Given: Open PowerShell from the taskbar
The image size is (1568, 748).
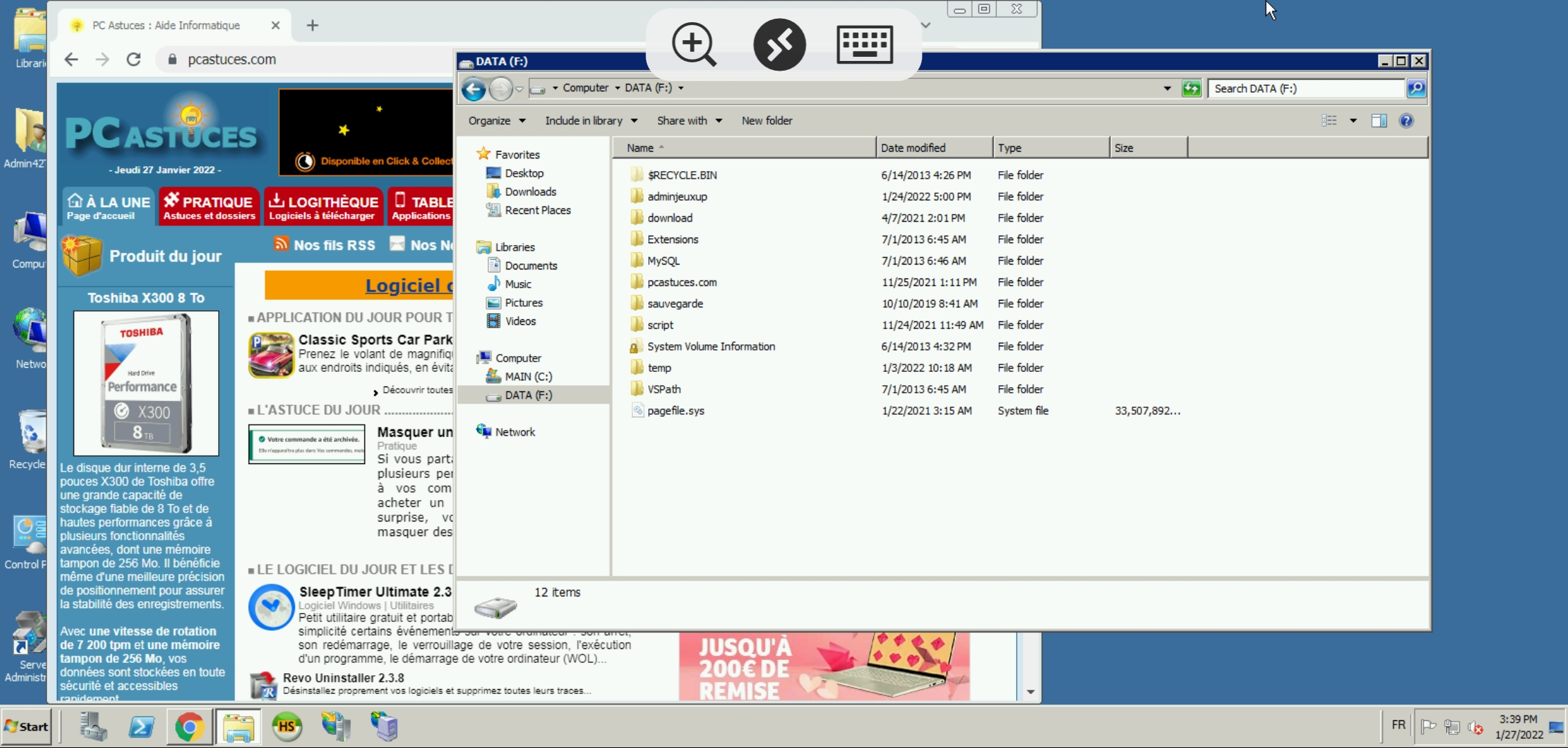Looking at the screenshot, I should click(141, 727).
